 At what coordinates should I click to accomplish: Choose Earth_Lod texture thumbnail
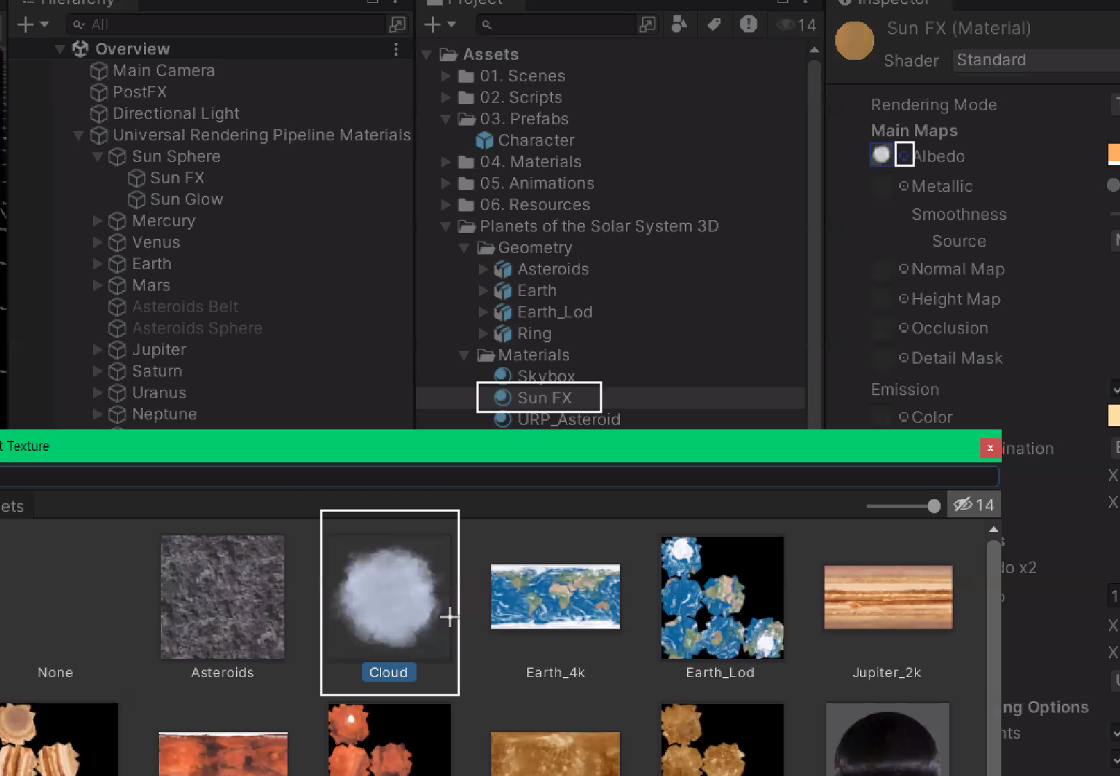tap(722, 597)
